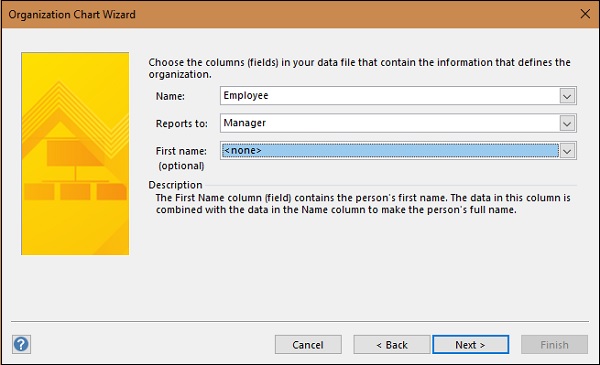Expand the Name dropdown arrow
Viewport: 600px width, 365px height.
click(x=567, y=96)
